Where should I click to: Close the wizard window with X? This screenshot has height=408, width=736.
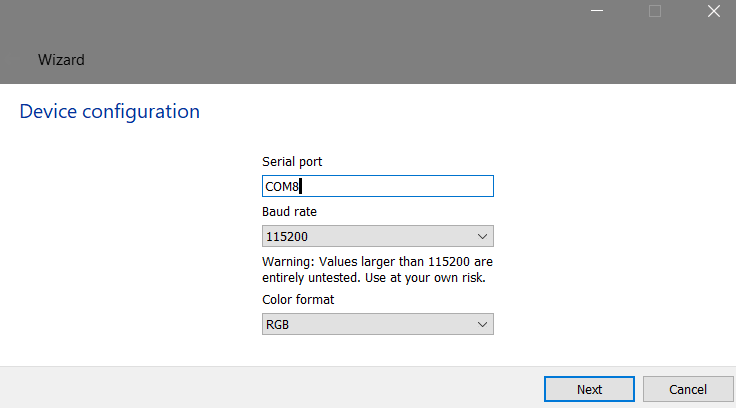click(714, 12)
